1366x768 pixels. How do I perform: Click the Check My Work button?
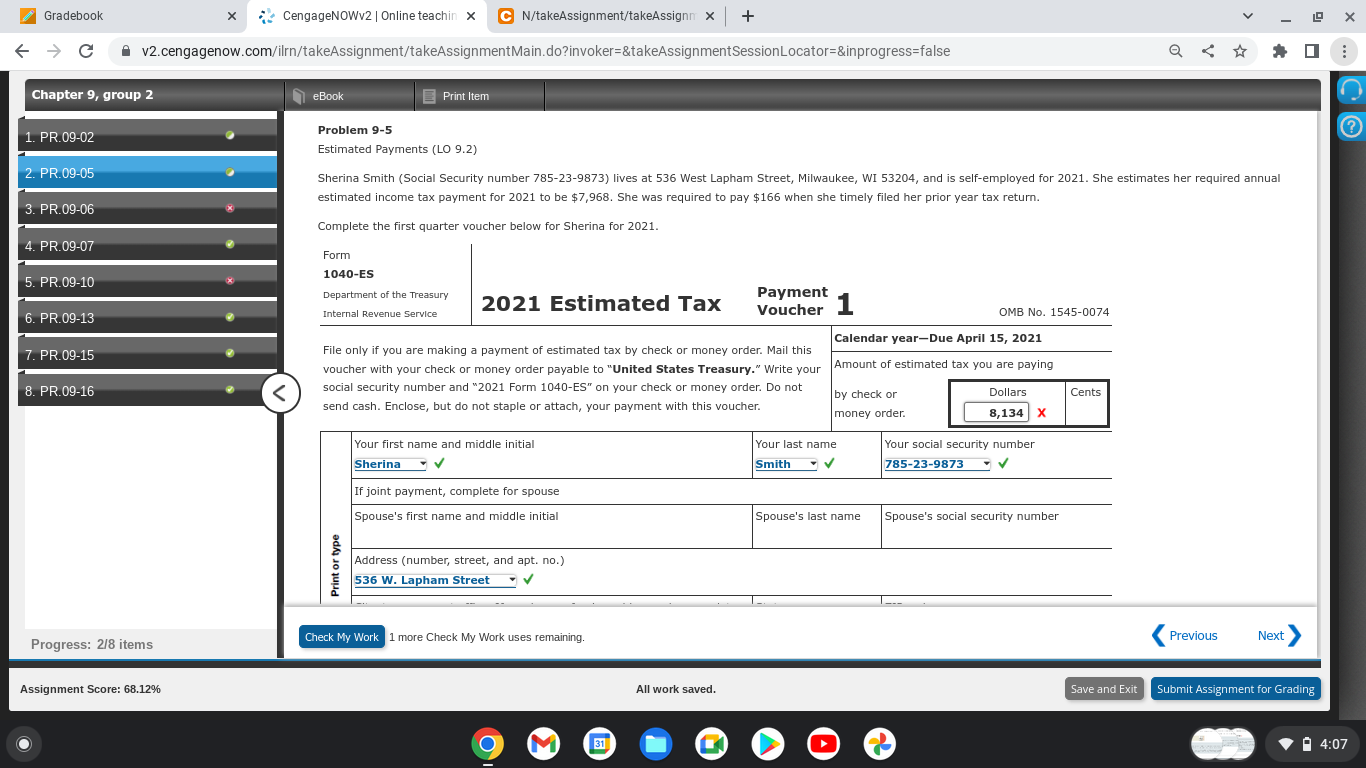coord(342,637)
